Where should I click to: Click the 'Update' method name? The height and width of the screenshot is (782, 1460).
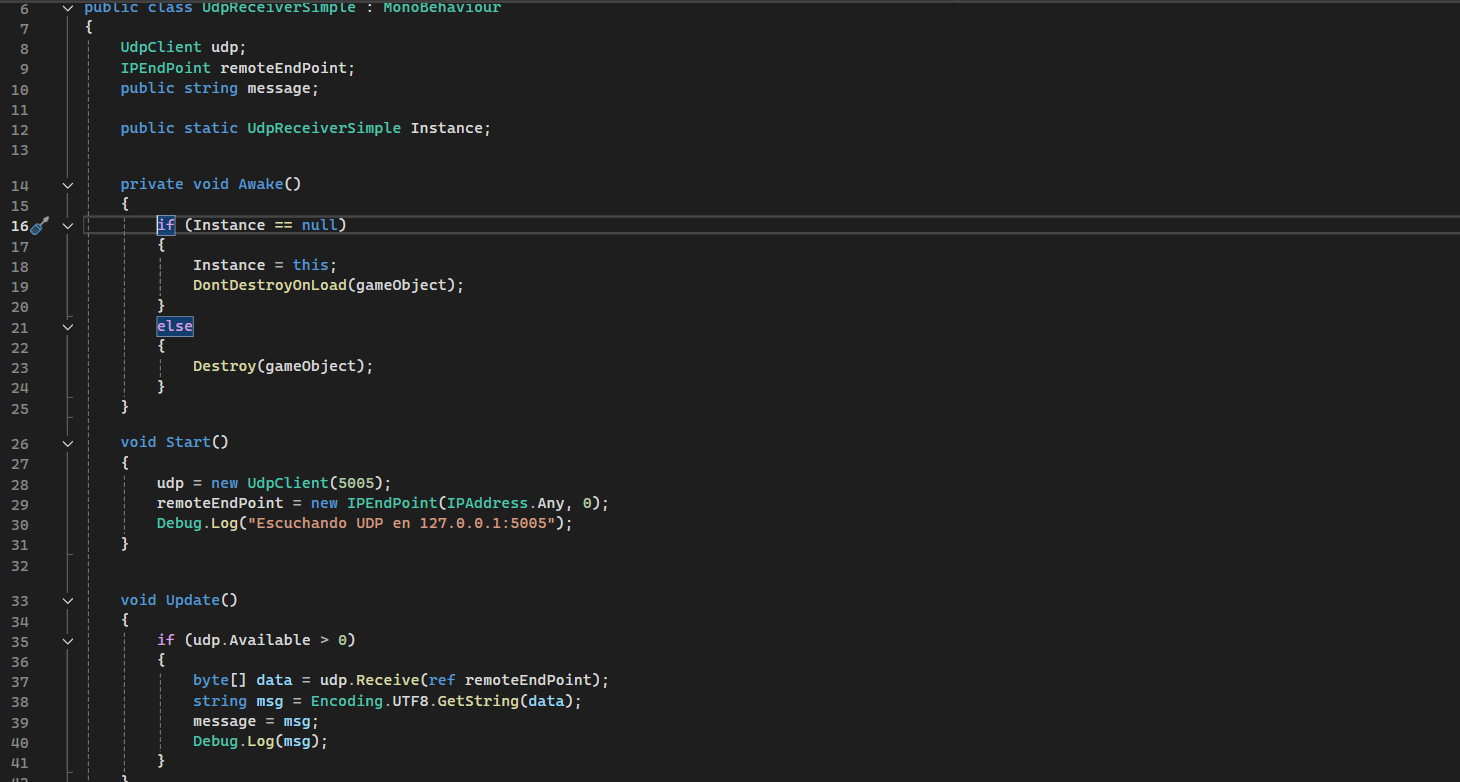pyautogui.click(x=192, y=600)
